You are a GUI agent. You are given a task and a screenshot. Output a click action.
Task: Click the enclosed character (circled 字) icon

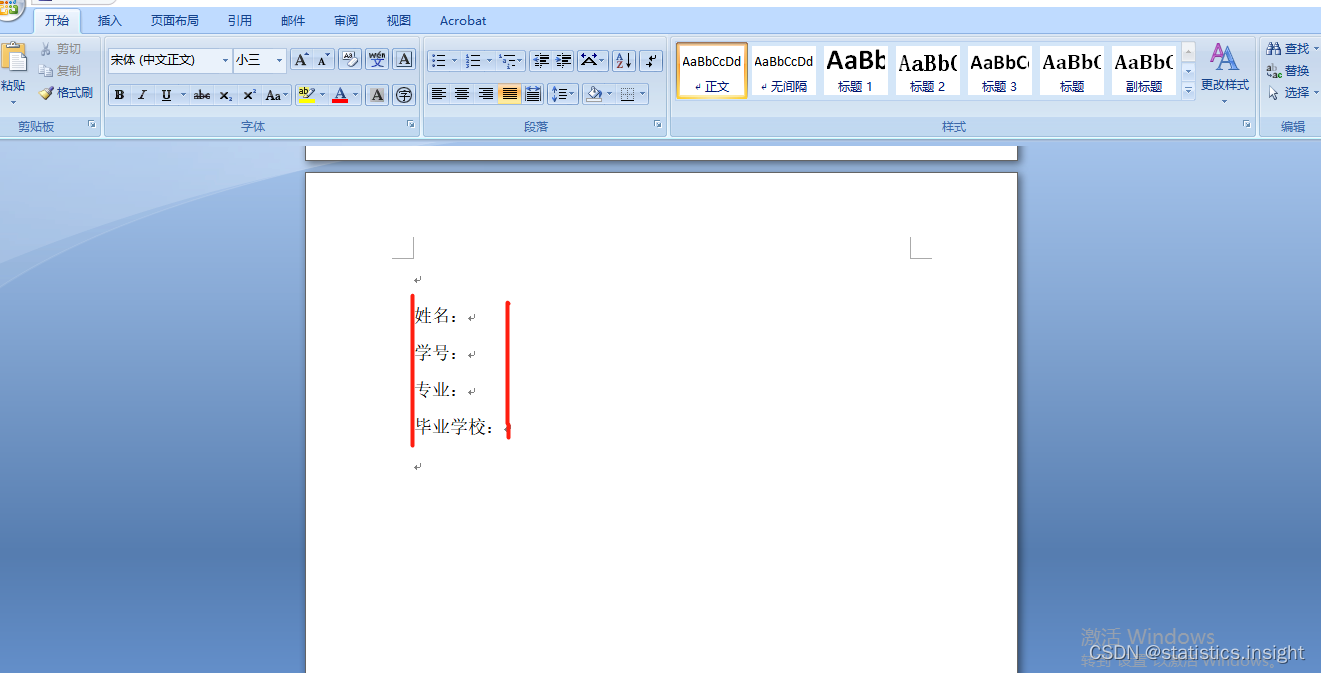(404, 95)
